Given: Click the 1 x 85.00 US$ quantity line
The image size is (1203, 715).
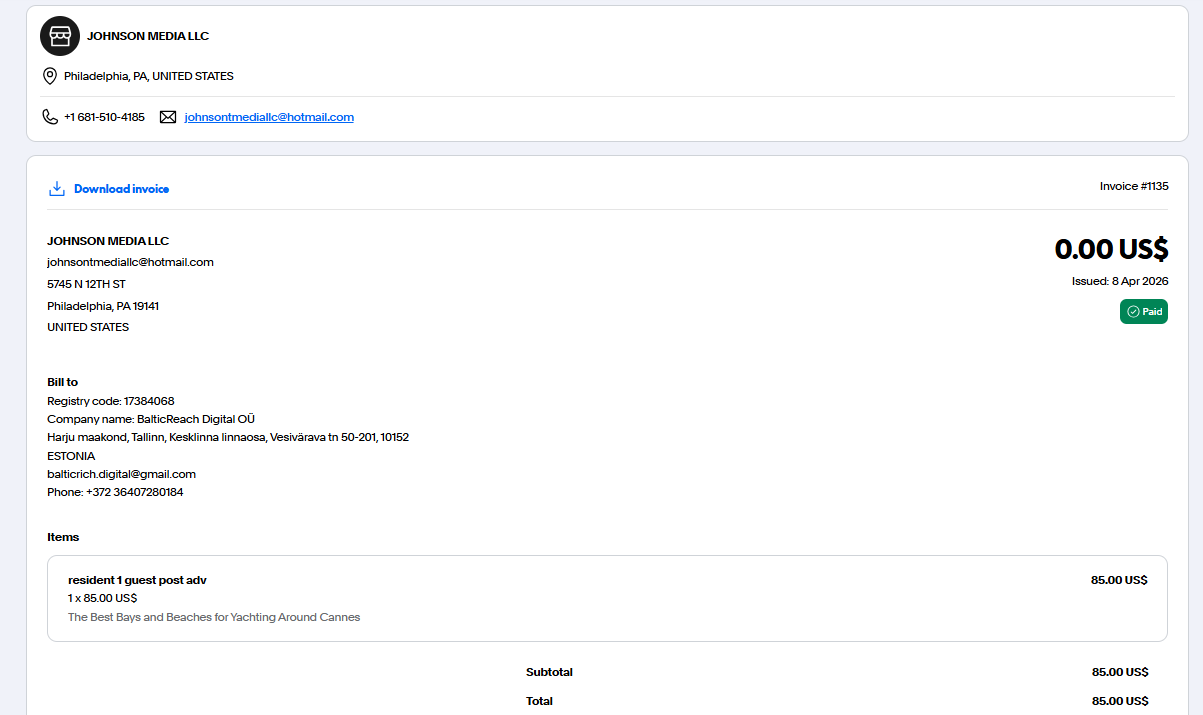Looking at the screenshot, I should 102,598.
